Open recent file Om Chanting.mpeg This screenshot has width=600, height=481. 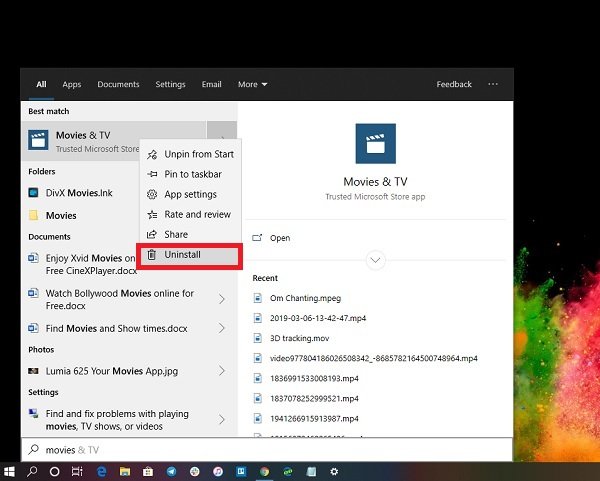(305, 298)
